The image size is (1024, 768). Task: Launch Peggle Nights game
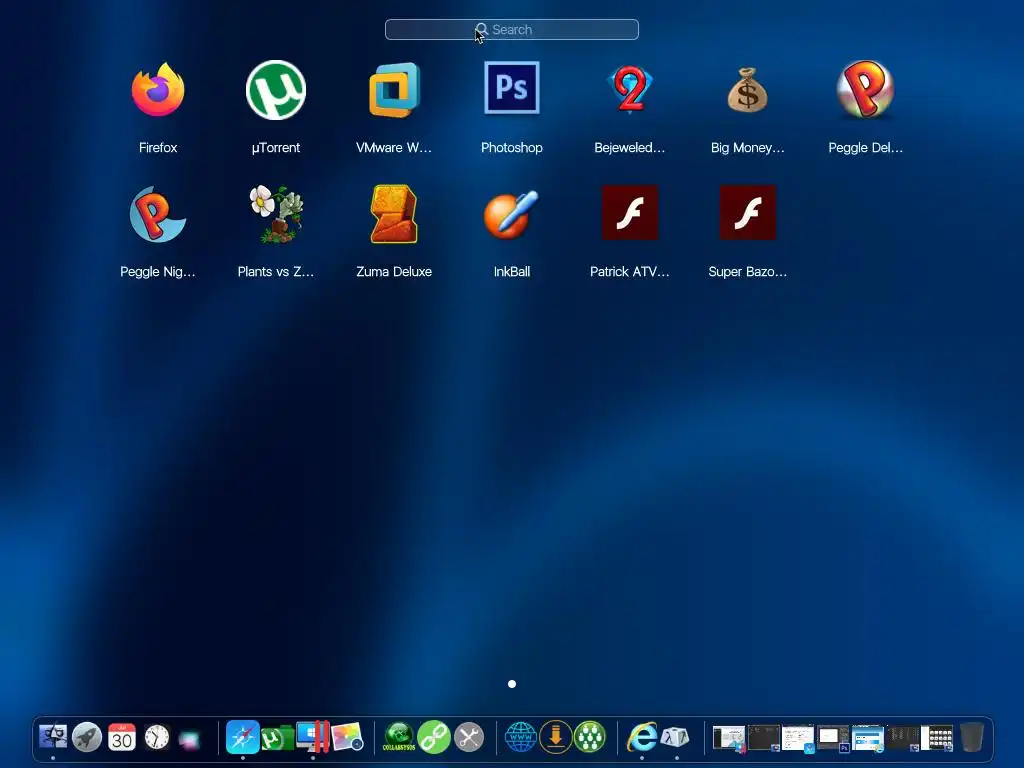click(x=157, y=214)
